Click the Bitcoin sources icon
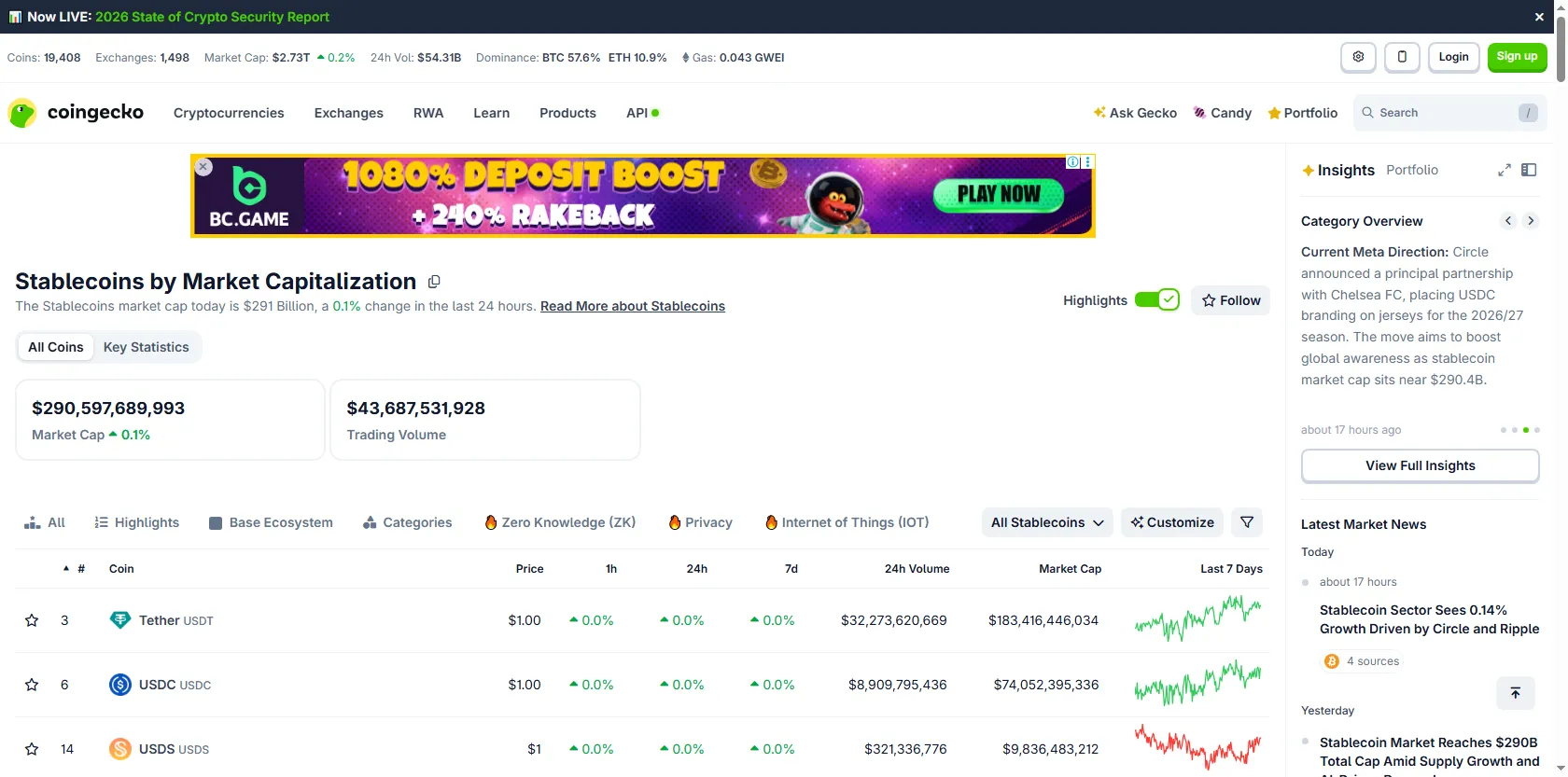The image size is (1568, 777). [x=1332, y=661]
